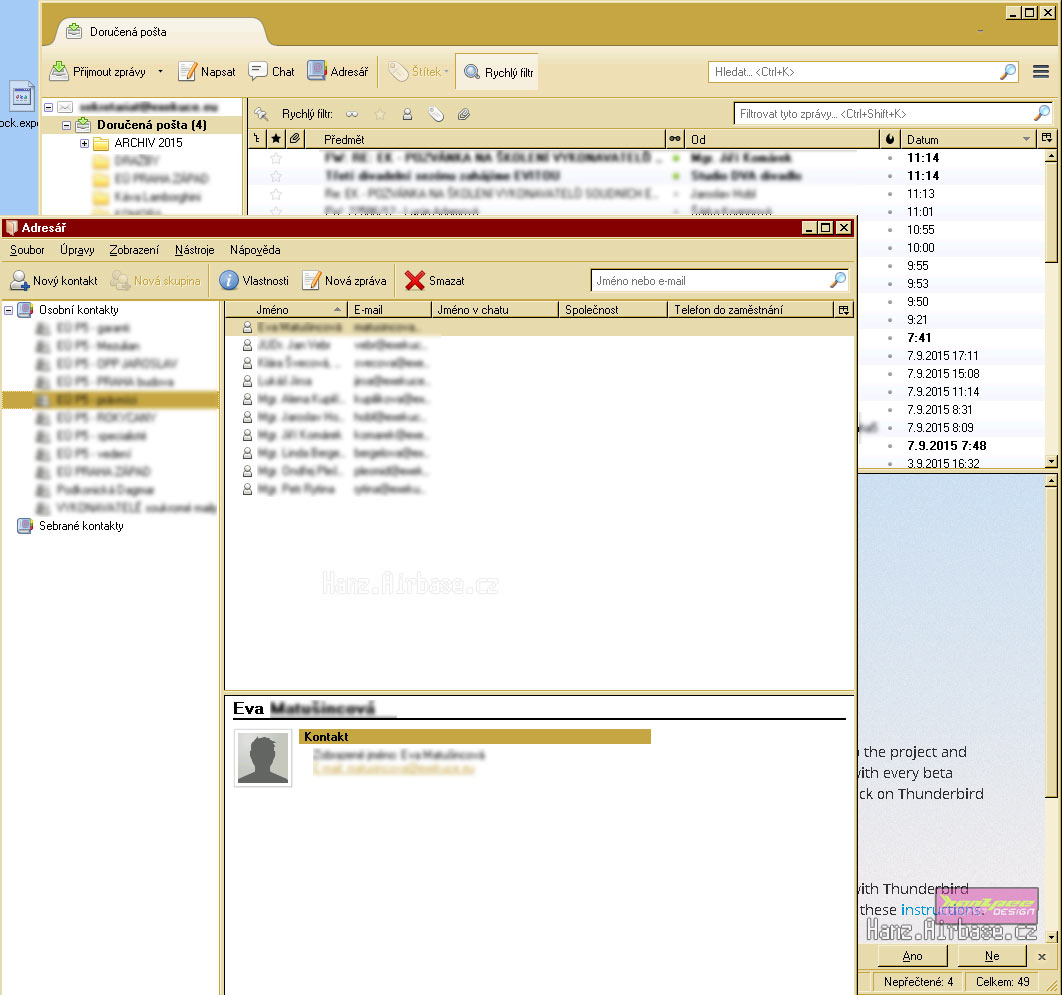This screenshot has height=995, width=1062.
Task: Open the Nástroje menu in Adresář
Action: (194, 250)
